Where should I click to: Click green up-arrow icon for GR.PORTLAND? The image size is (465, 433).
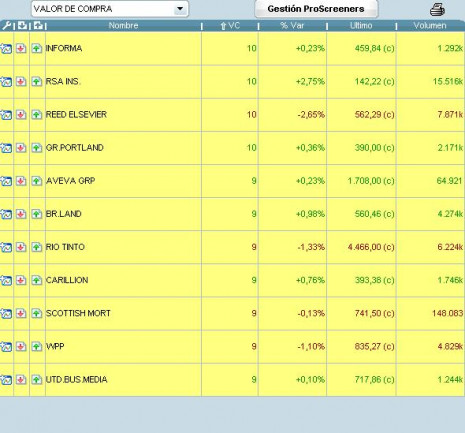point(37,148)
